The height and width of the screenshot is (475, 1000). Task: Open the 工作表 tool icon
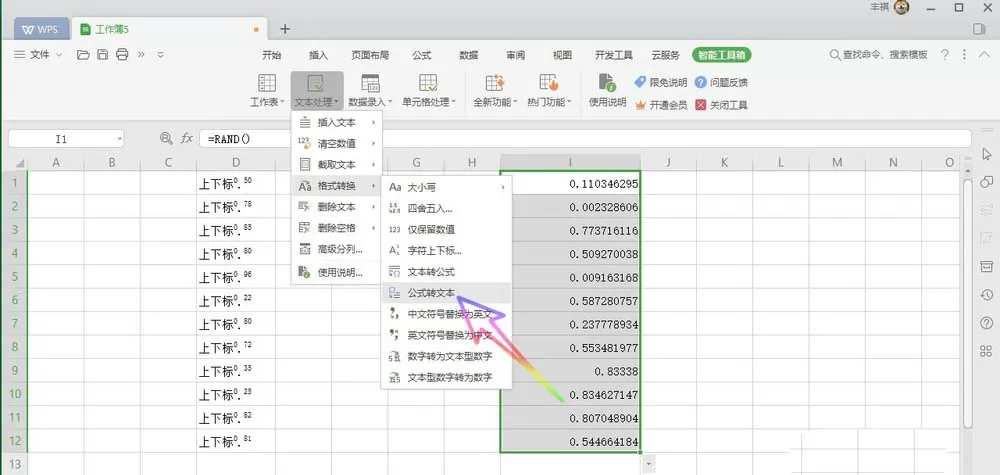point(267,83)
